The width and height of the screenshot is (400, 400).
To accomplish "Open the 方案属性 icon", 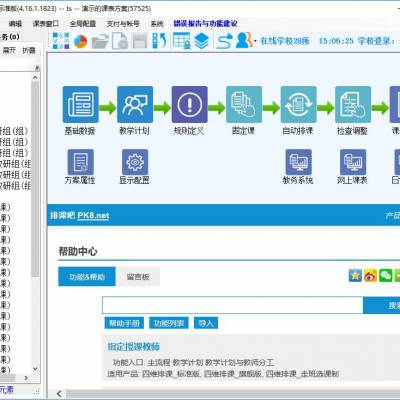I will pos(80,162).
